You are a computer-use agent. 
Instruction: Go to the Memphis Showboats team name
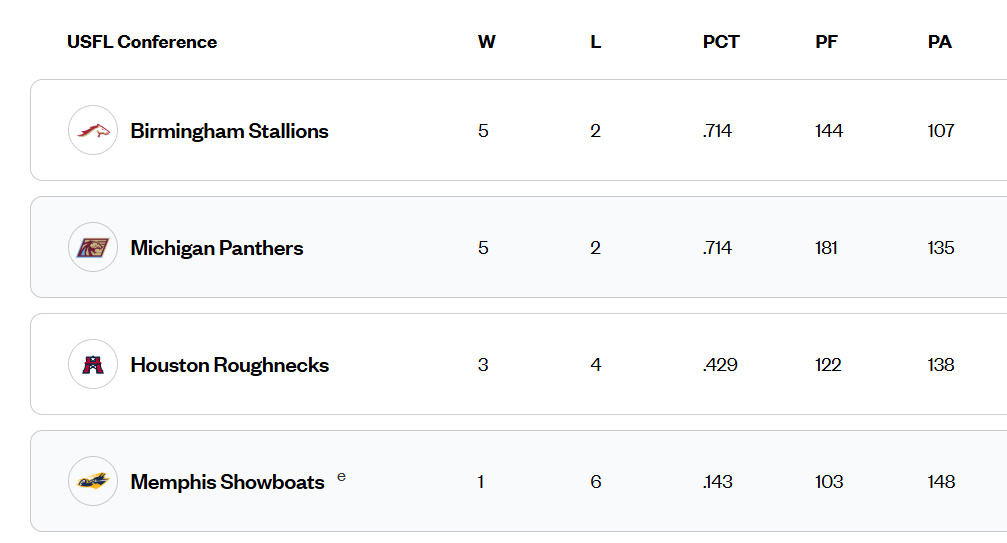(228, 482)
